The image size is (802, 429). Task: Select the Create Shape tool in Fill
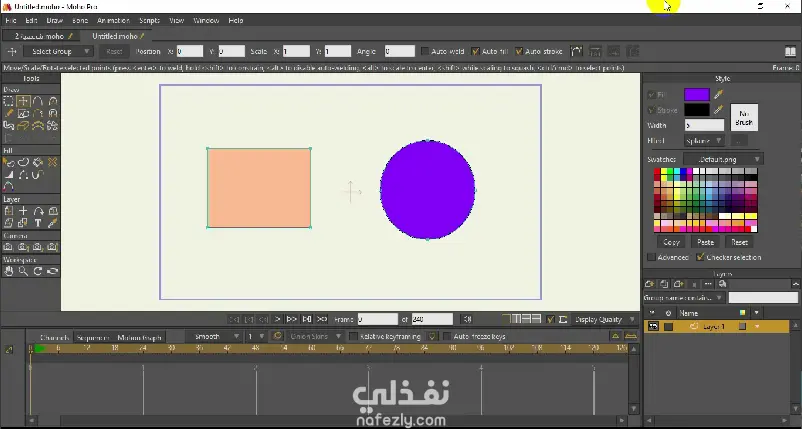click(x=23, y=163)
